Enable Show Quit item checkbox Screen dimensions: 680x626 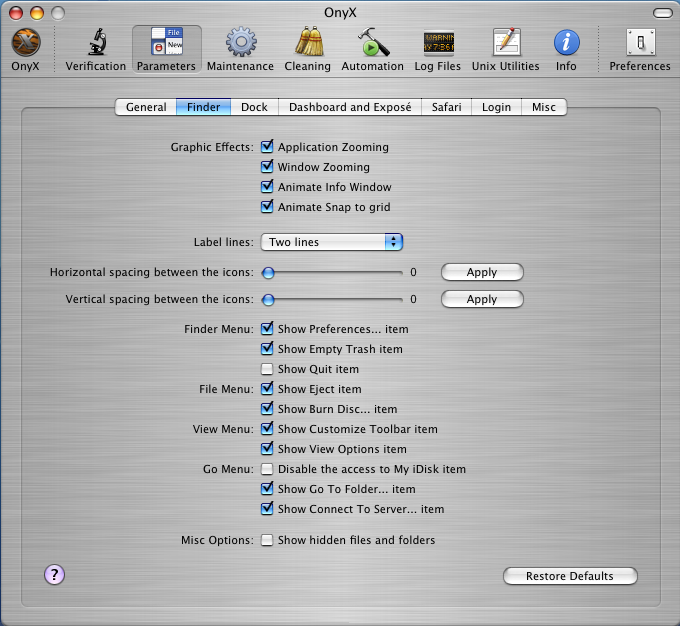(x=267, y=369)
